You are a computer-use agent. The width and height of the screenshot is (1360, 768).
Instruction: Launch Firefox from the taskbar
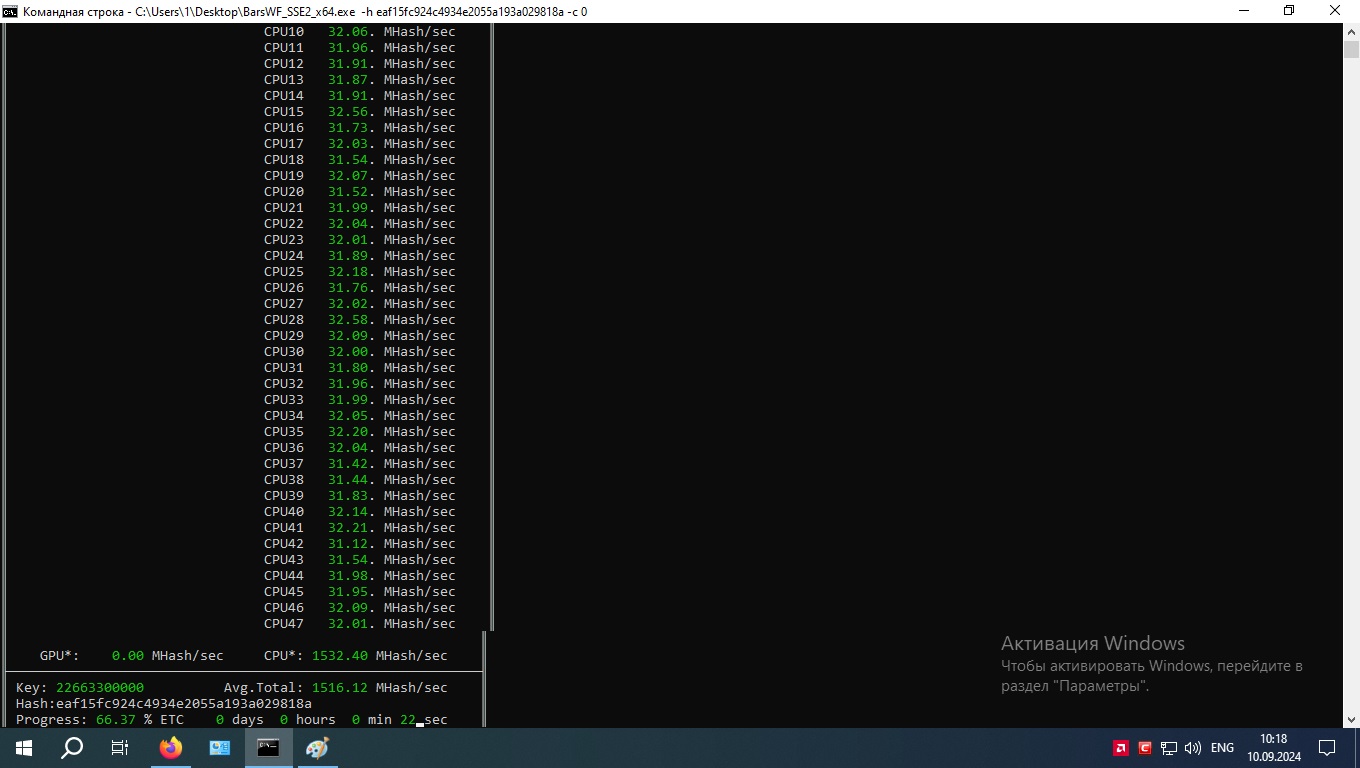[x=171, y=747]
